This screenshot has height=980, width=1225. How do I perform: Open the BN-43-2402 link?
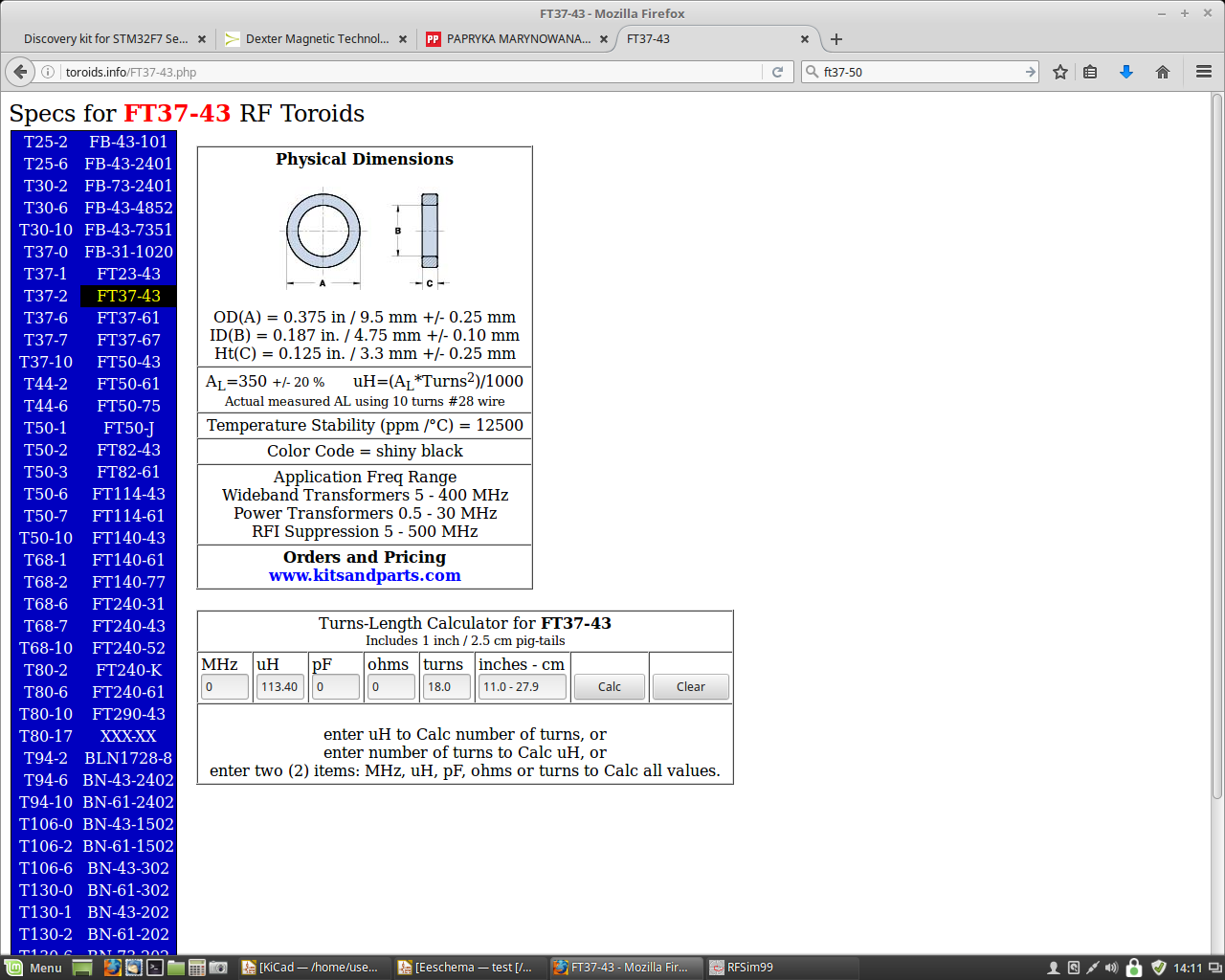128,780
